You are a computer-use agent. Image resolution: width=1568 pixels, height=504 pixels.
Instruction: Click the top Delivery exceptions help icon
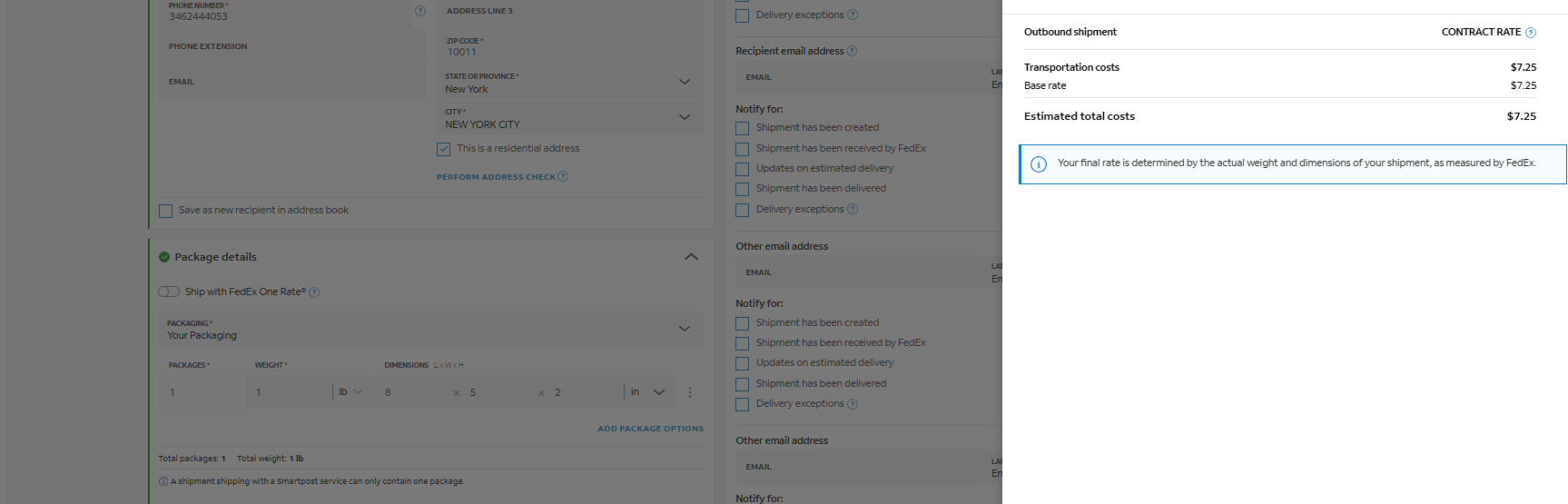coord(853,15)
